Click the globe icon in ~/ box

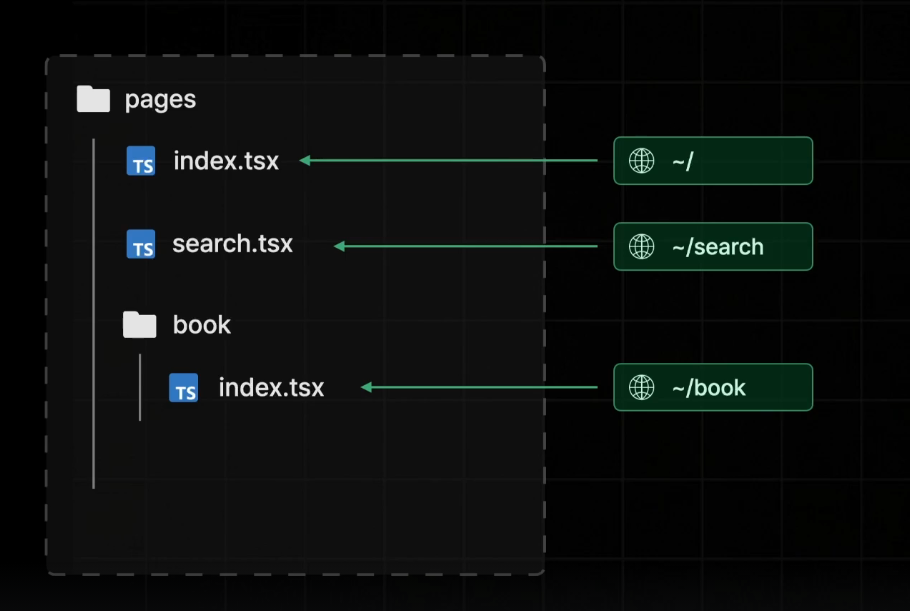click(x=641, y=161)
